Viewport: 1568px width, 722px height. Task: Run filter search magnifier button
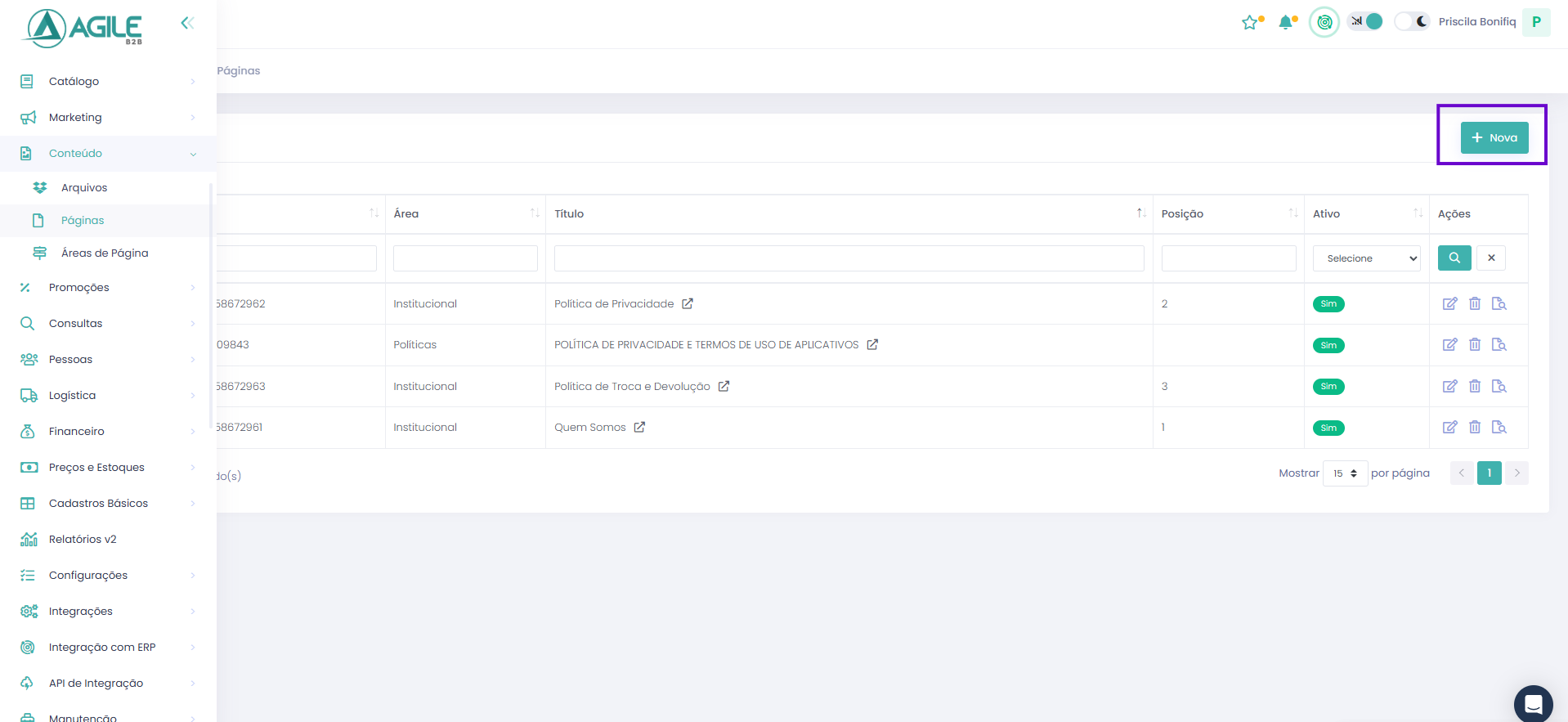click(1454, 258)
